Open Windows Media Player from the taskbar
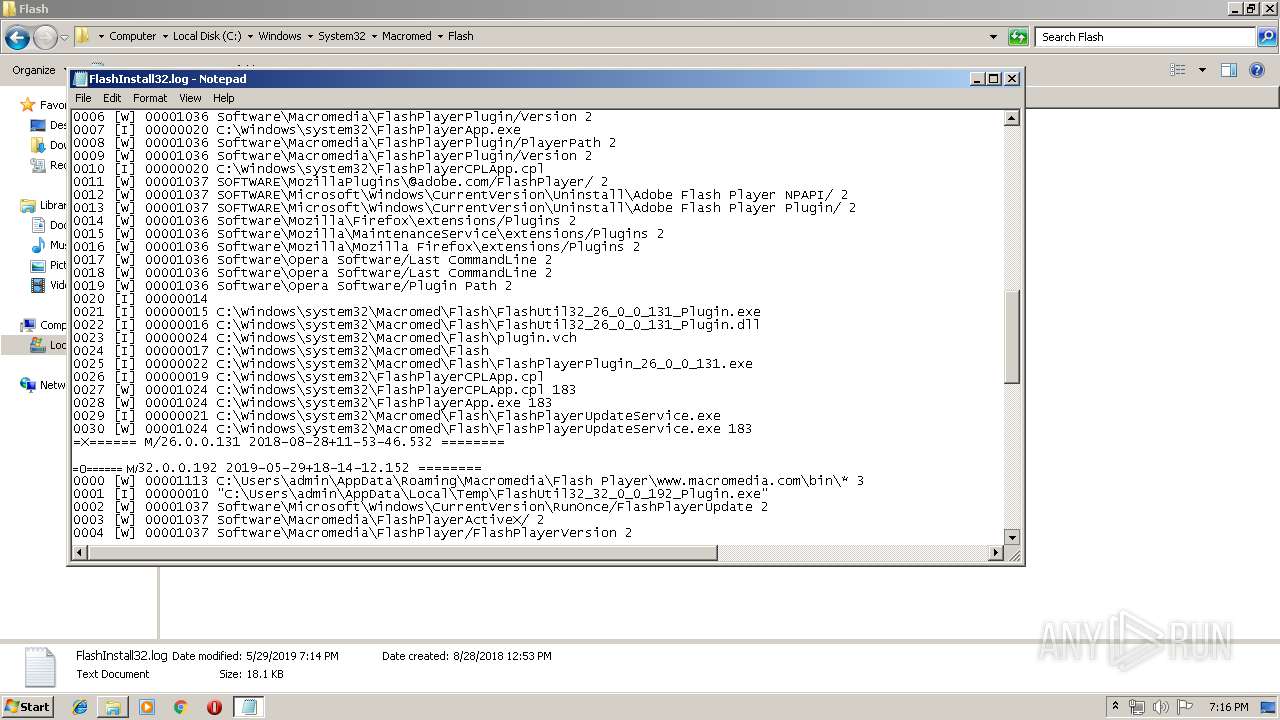 pos(147,707)
